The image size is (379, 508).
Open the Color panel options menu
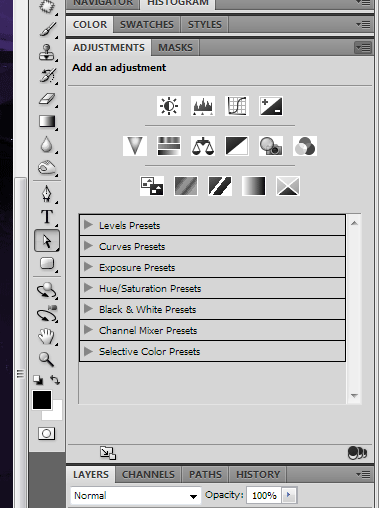coord(363,24)
